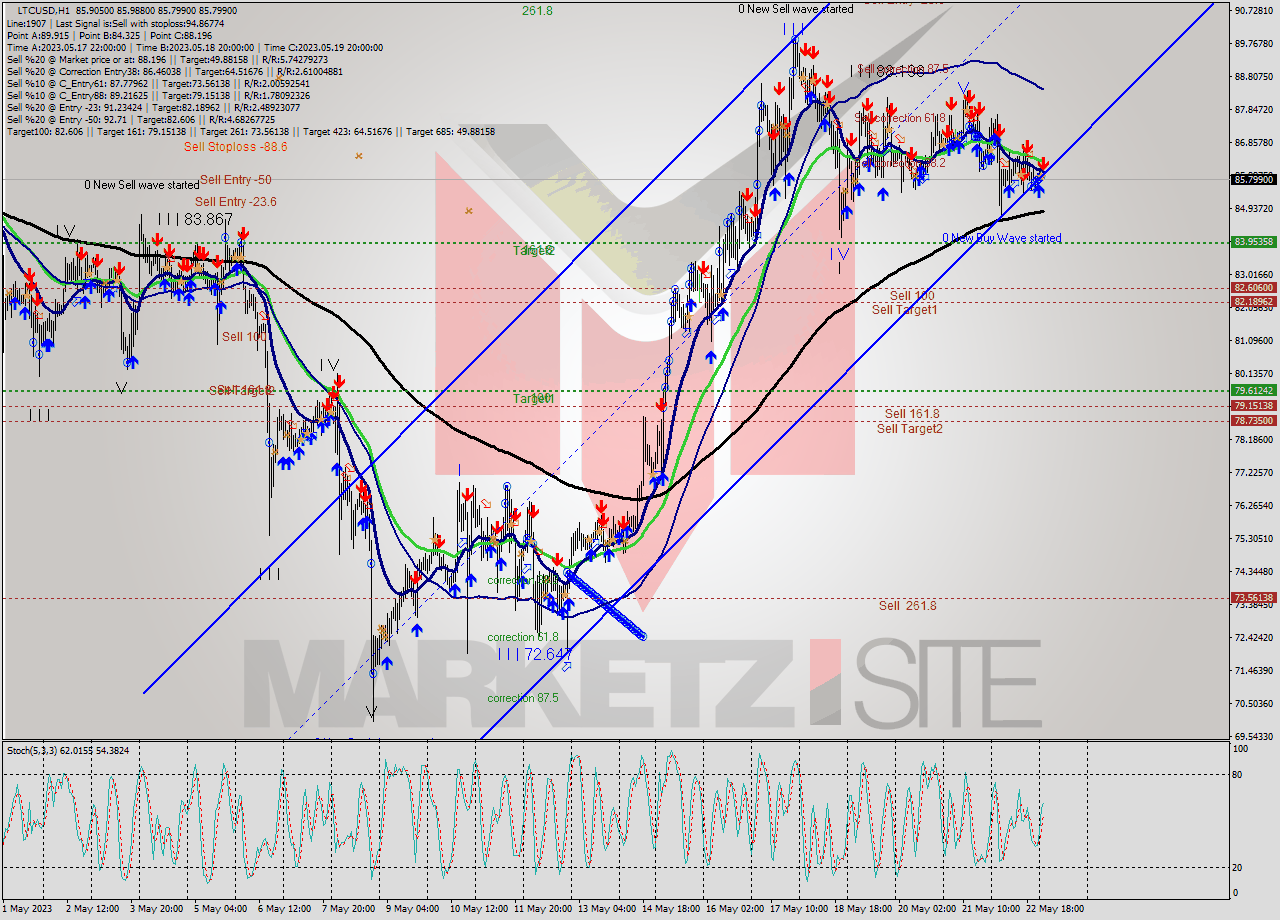Click the current price tag 85.79900
Image resolution: width=1280 pixels, height=920 pixels.
pyautogui.click(x=1254, y=179)
